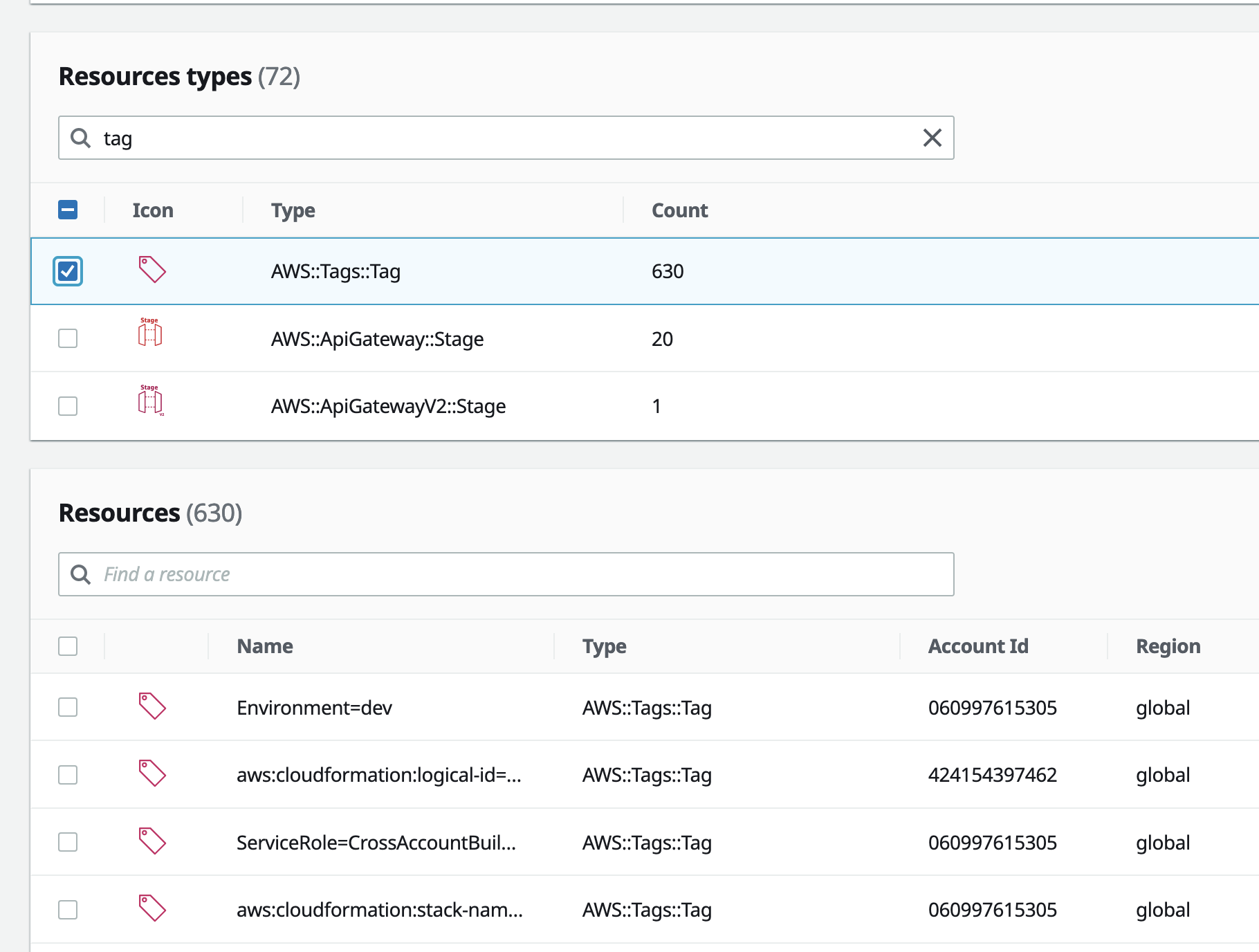This screenshot has height=952, width=1259.
Task: Click the tag icon on aws:cloudformation:stack-nam row
Action: pyautogui.click(x=151, y=909)
